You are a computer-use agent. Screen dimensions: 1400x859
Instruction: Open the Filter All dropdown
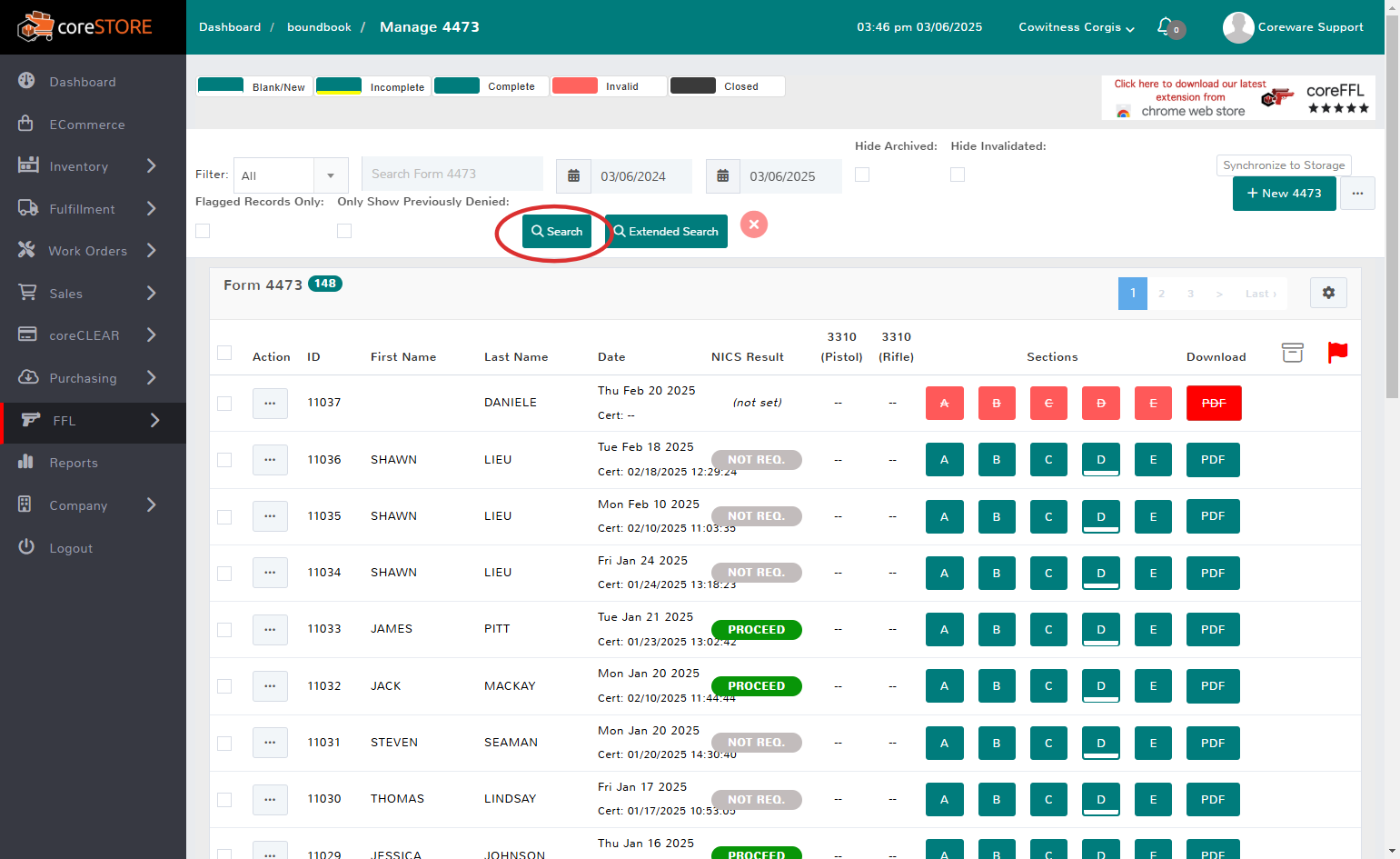tap(291, 175)
